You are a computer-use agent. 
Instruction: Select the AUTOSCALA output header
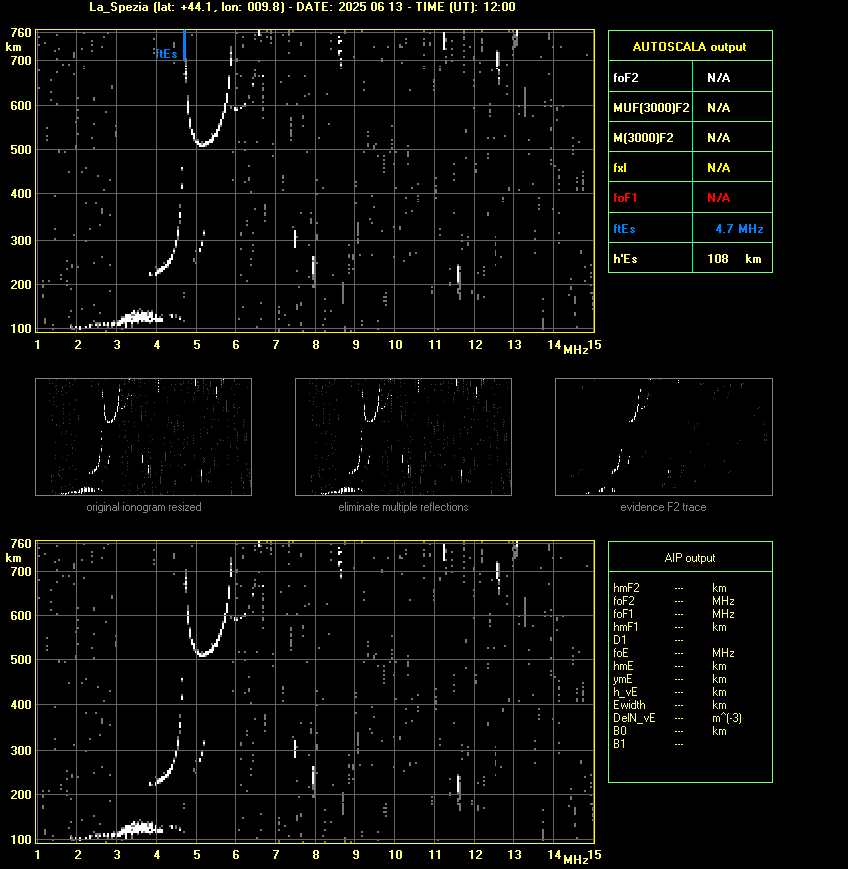(689, 47)
